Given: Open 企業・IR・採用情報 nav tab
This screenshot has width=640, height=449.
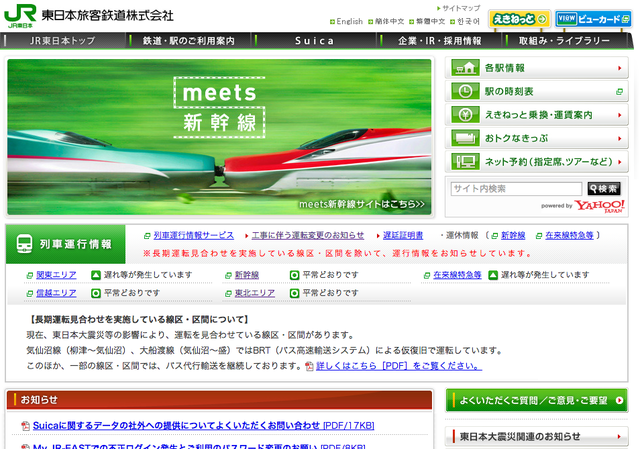Looking at the screenshot, I should point(440,41).
